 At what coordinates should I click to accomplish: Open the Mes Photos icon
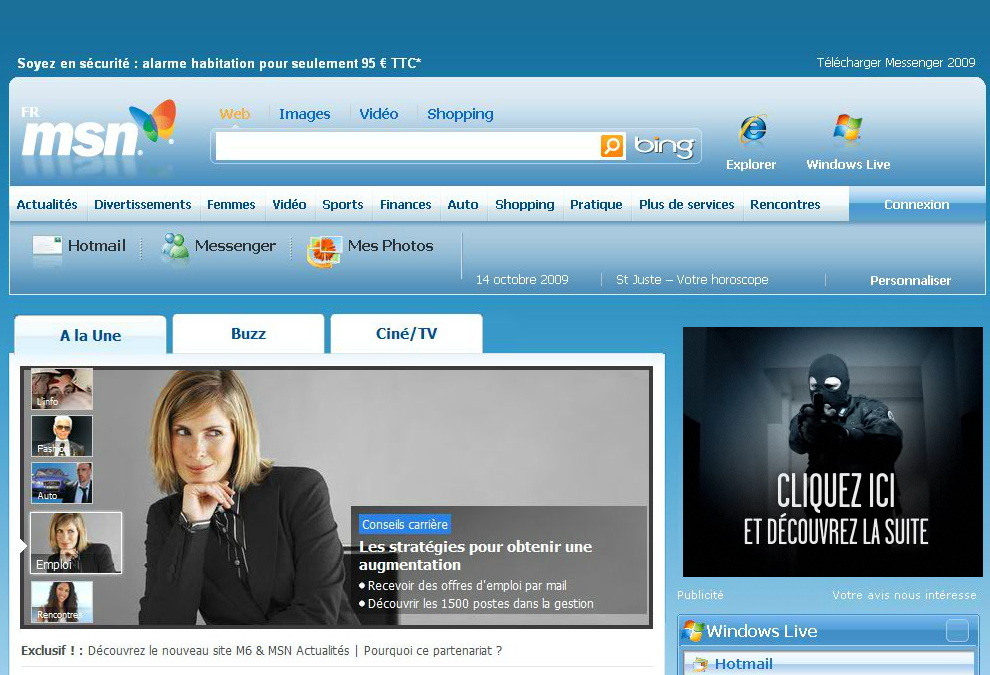click(x=324, y=248)
